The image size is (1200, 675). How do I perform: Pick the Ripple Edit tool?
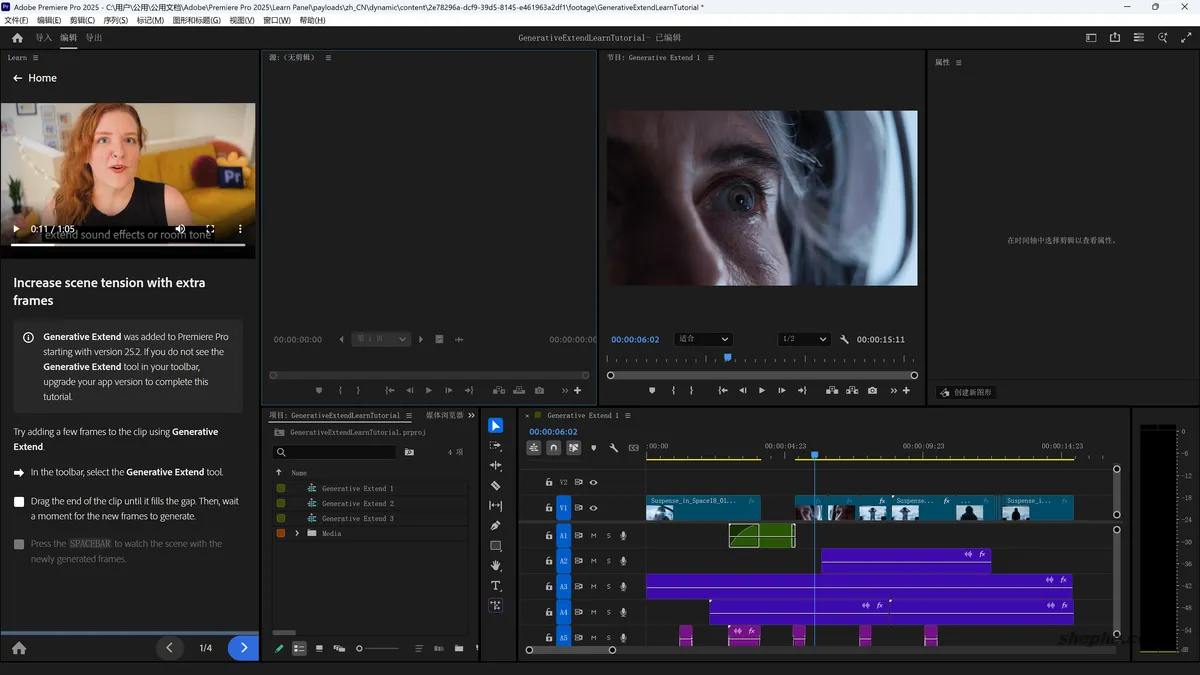[496, 466]
